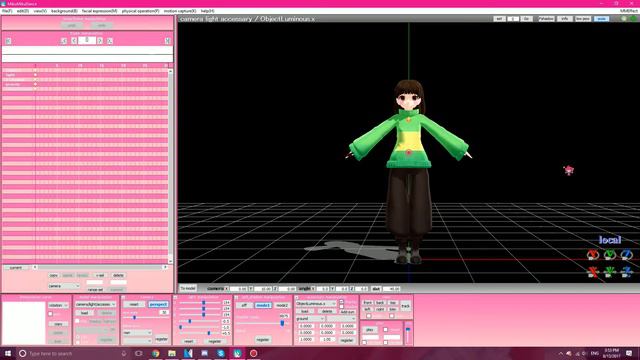Click the light manipulation reset button
Screen dimensions: 640x360
tap(189, 341)
